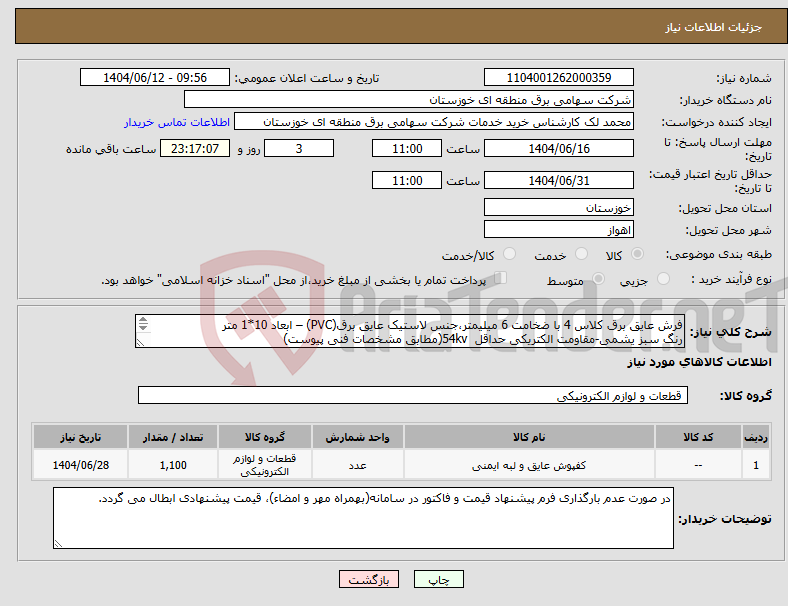This screenshot has width=788, height=606.
Task: Select the جزیی purchase type radio
Action: point(663,279)
